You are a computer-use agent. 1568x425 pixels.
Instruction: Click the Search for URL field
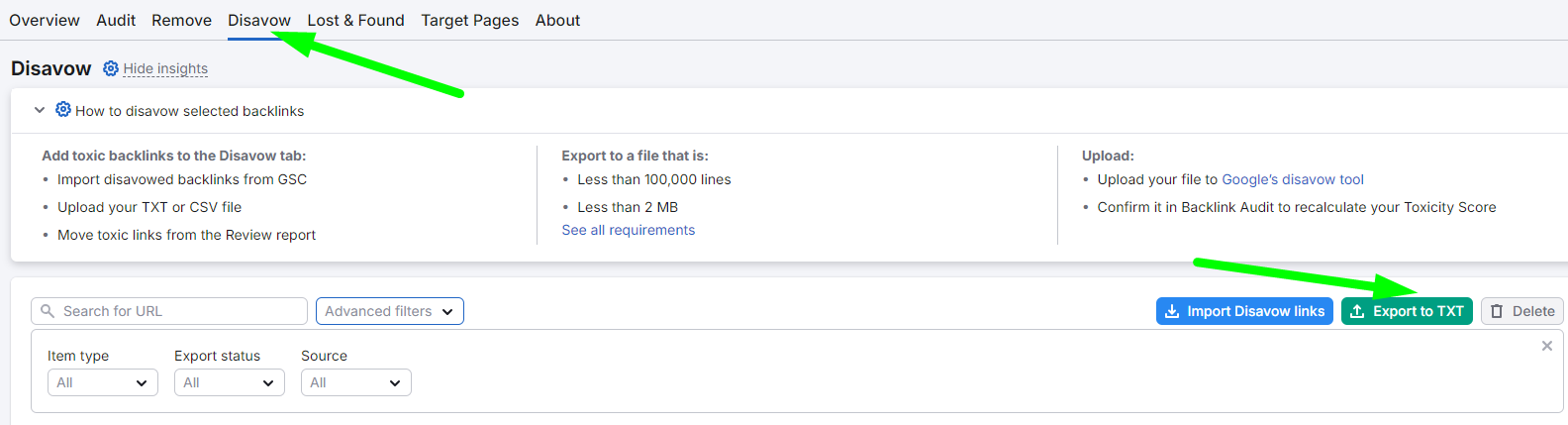169,311
